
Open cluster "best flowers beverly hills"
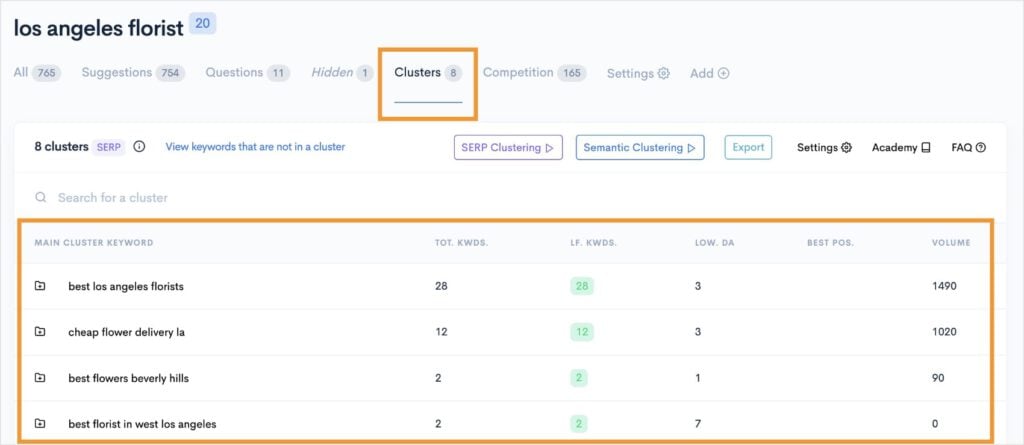[x=129, y=378]
